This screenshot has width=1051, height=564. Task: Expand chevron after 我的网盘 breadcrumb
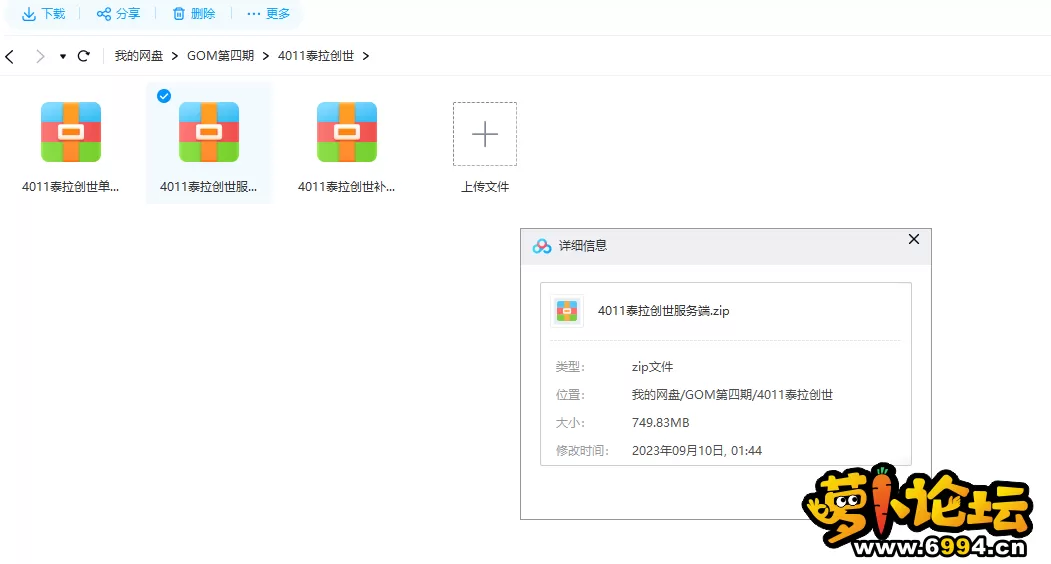(x=175, y=56)
